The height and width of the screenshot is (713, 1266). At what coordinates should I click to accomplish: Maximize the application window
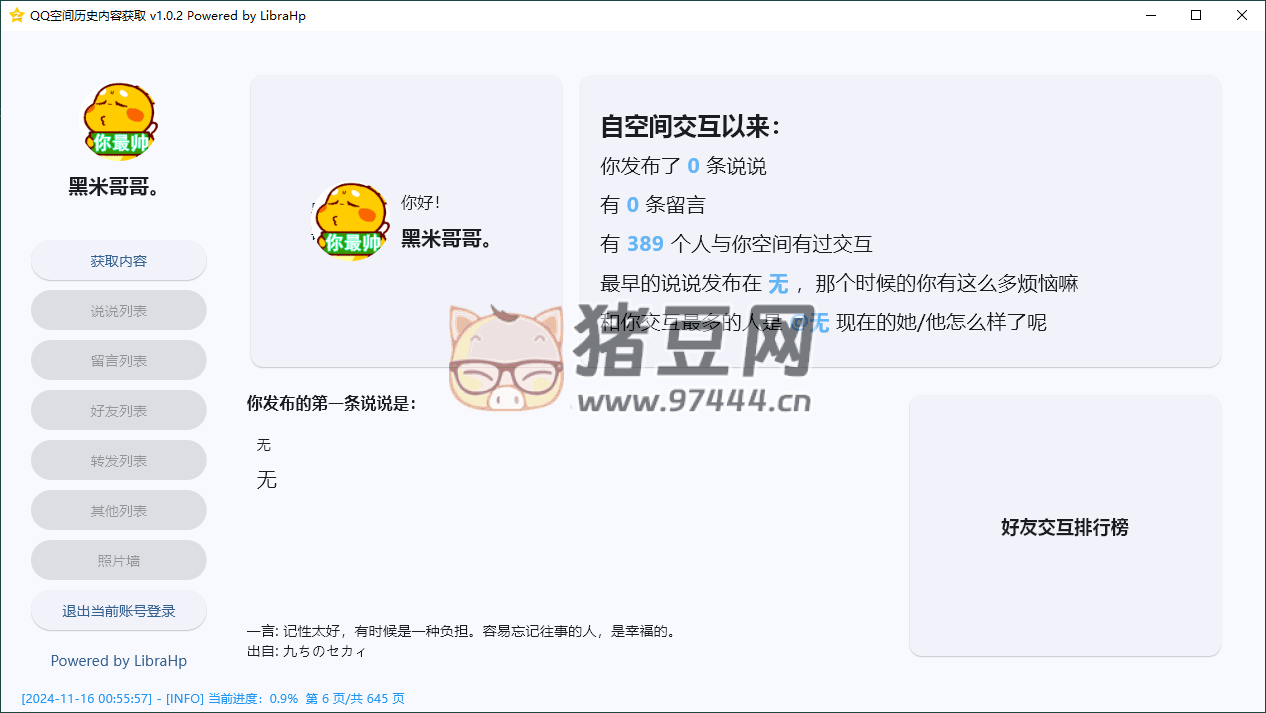[x=1197, y=15]
